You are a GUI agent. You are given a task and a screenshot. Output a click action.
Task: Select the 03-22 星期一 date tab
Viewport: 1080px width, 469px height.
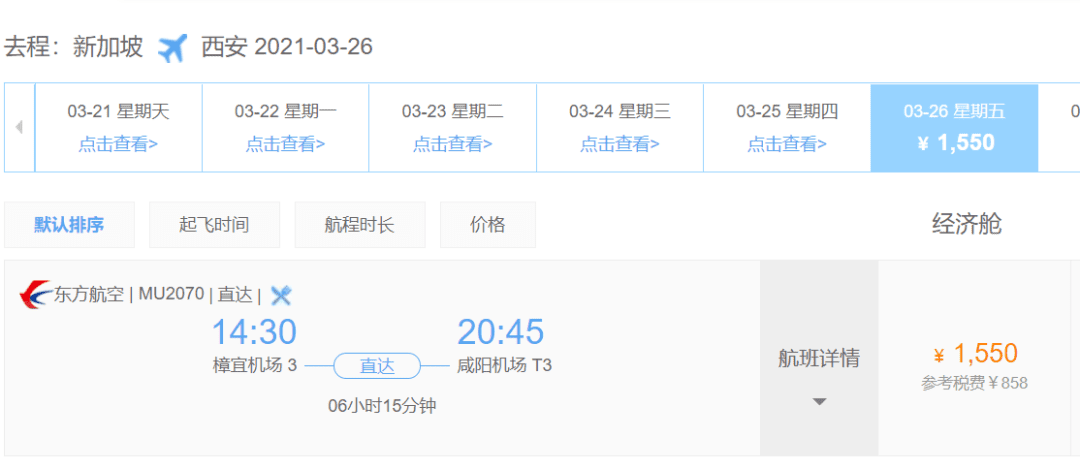point(286,127)
